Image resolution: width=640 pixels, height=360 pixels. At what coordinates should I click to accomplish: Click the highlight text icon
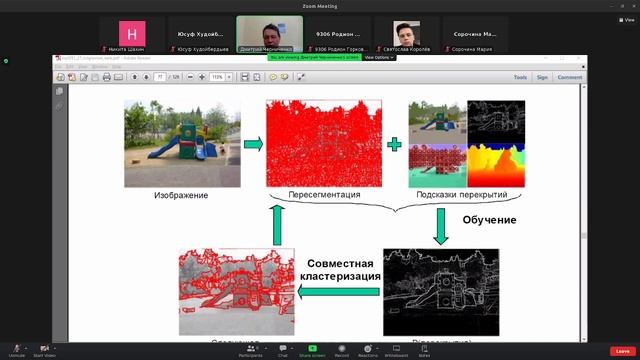point(284,77)
